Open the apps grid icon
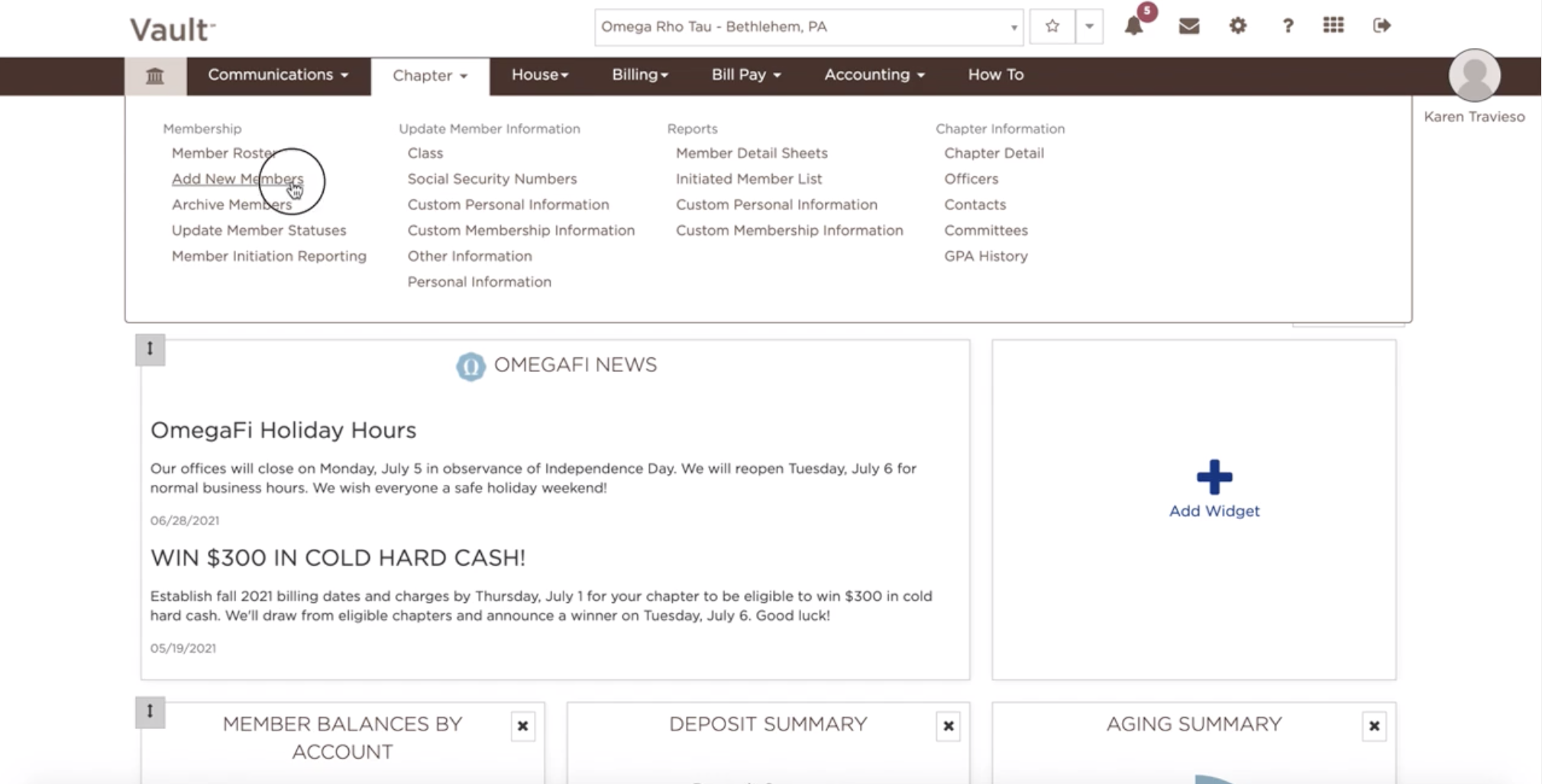The height and width of the screenshot is (784, 1542). 1333,26
